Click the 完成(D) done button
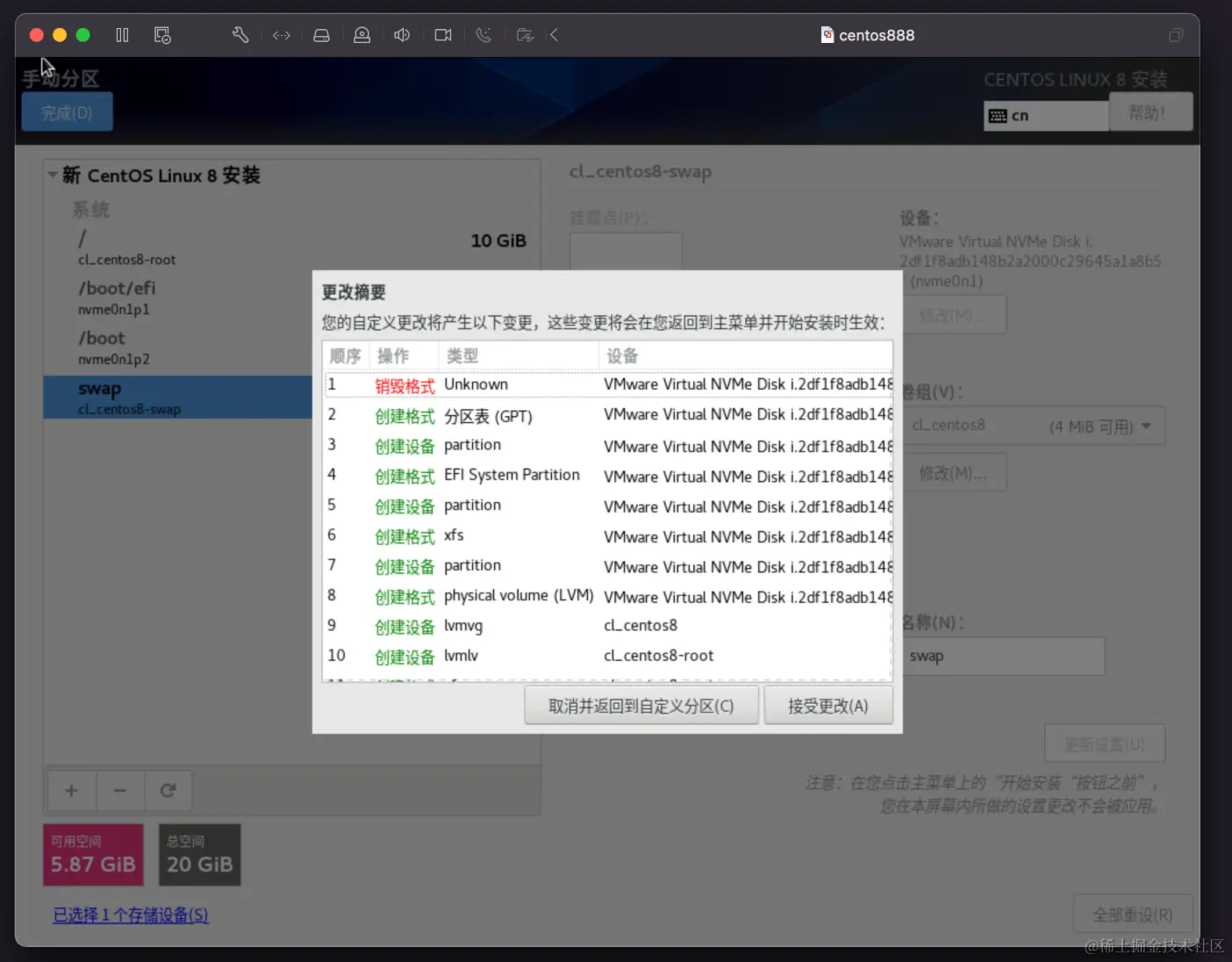 click(x=67, y=112)
